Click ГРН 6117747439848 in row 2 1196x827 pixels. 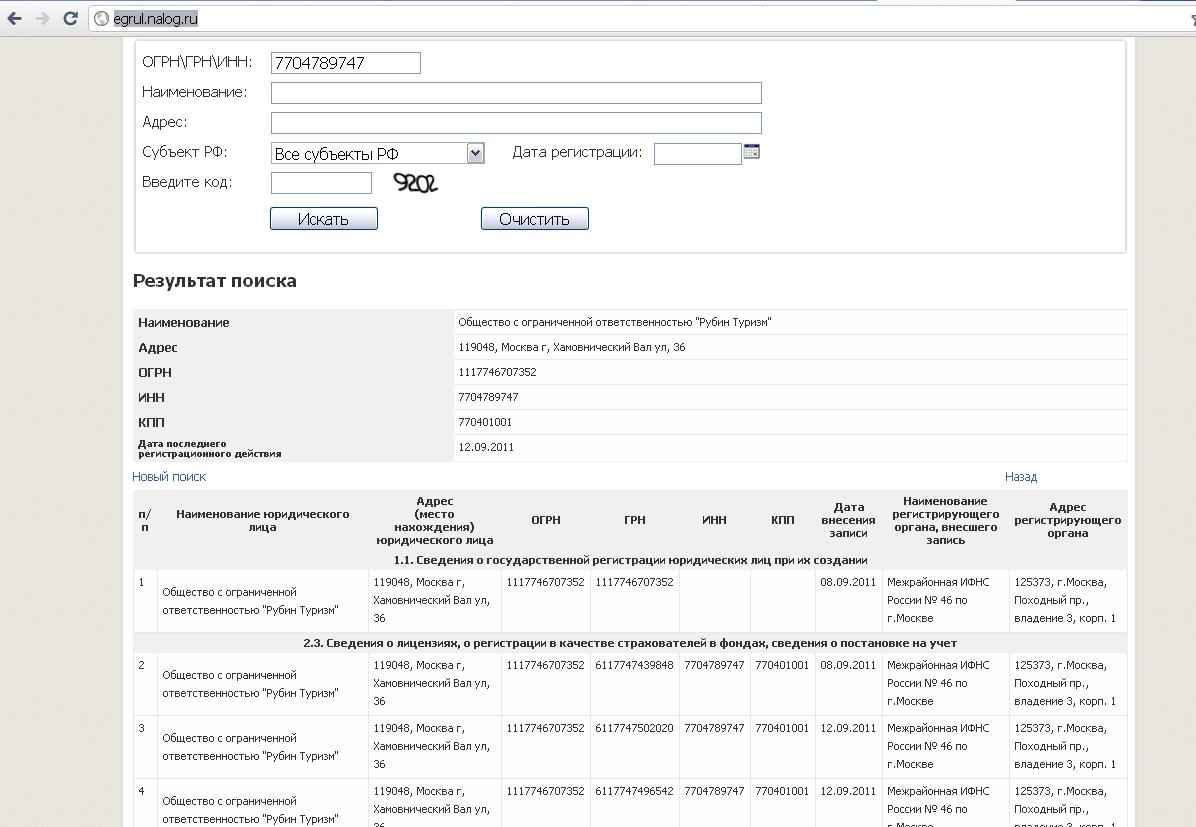(634, 665)
